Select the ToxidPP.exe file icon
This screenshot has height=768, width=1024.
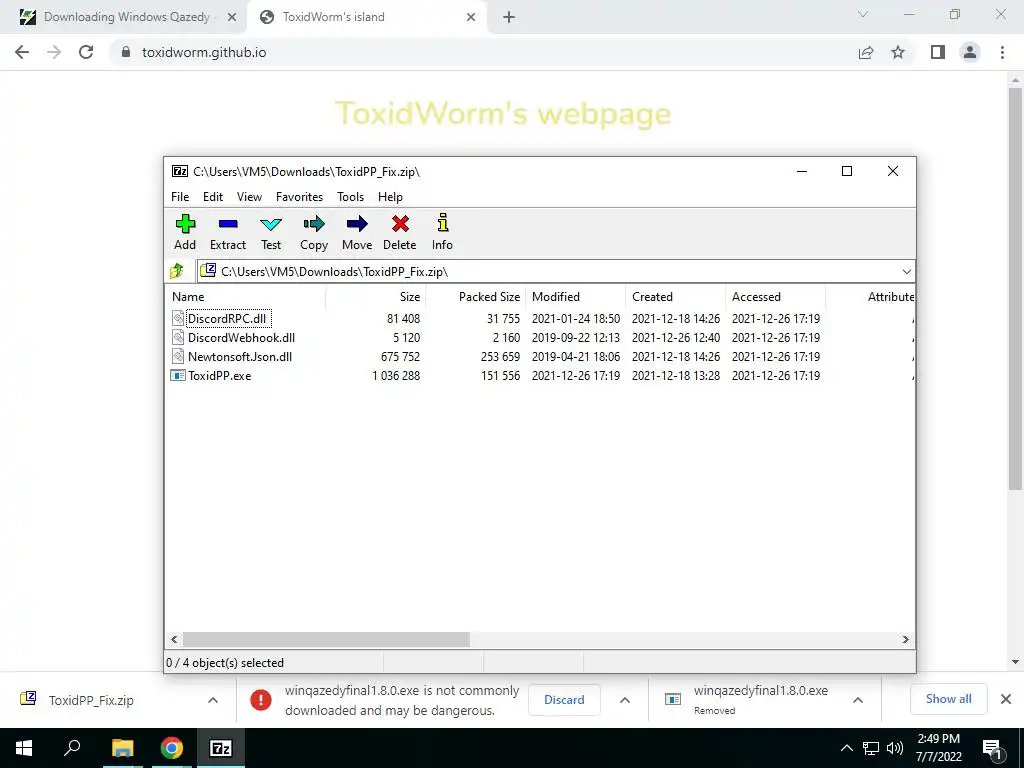(x=178, y=376)
